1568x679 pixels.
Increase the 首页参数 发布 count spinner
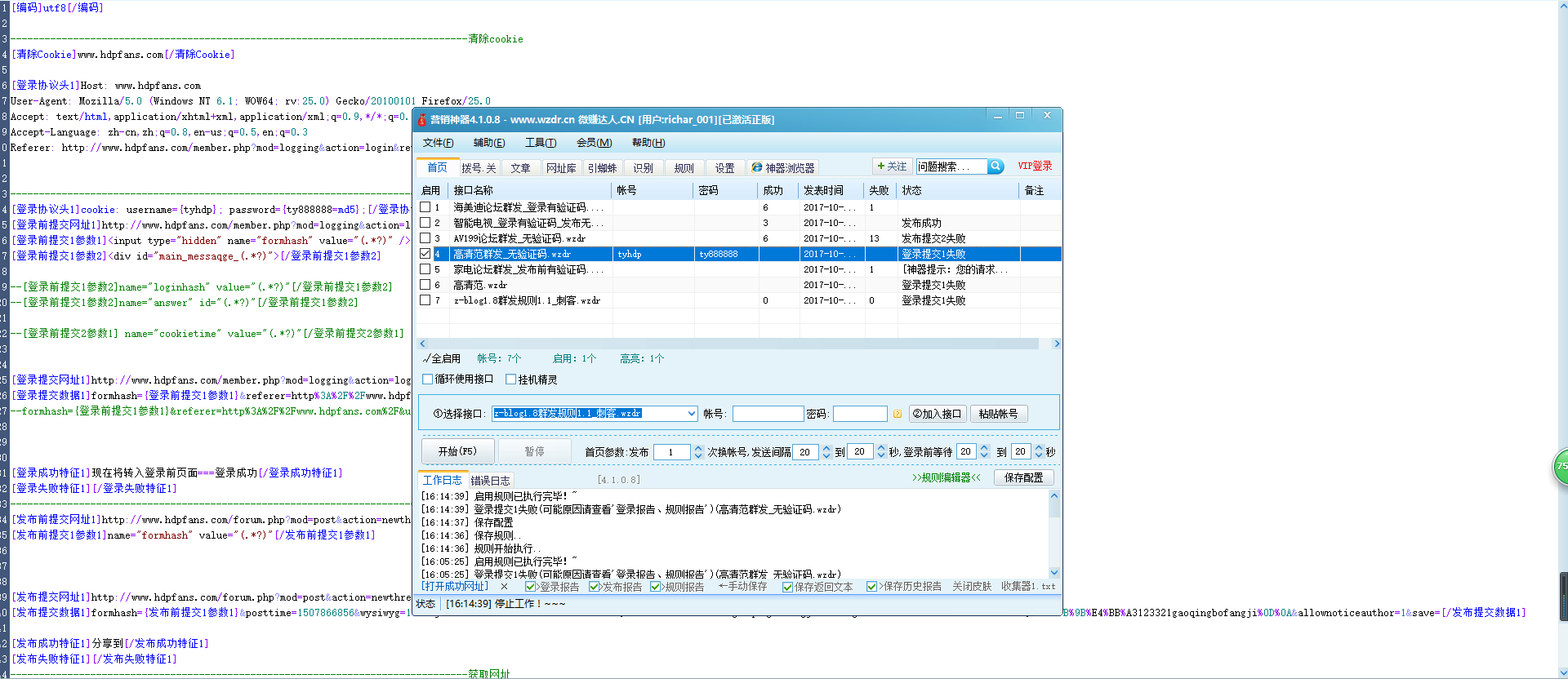pyautogui.click(x=698, y=448)
